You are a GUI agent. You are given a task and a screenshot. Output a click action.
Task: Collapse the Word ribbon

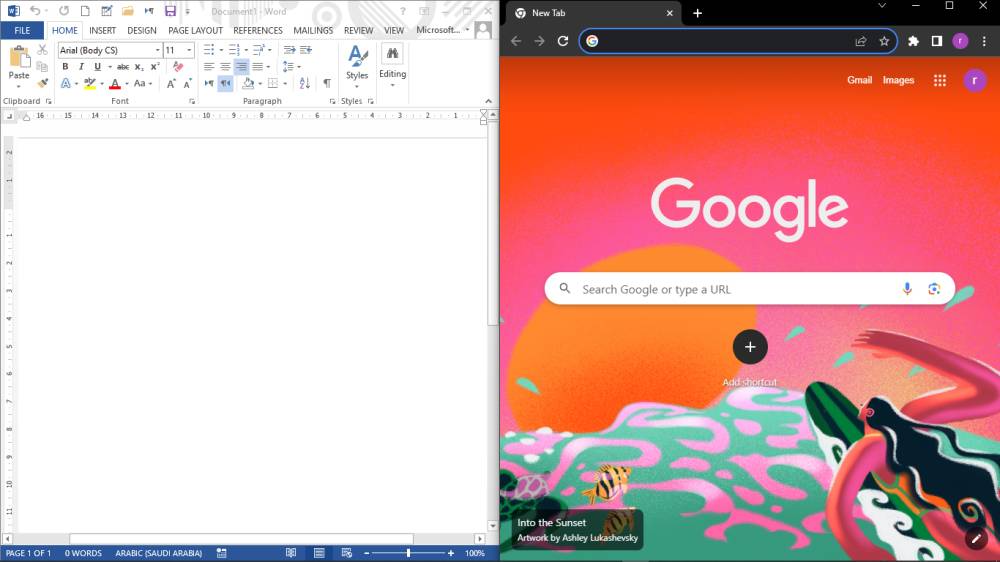[x=489, y=101]
